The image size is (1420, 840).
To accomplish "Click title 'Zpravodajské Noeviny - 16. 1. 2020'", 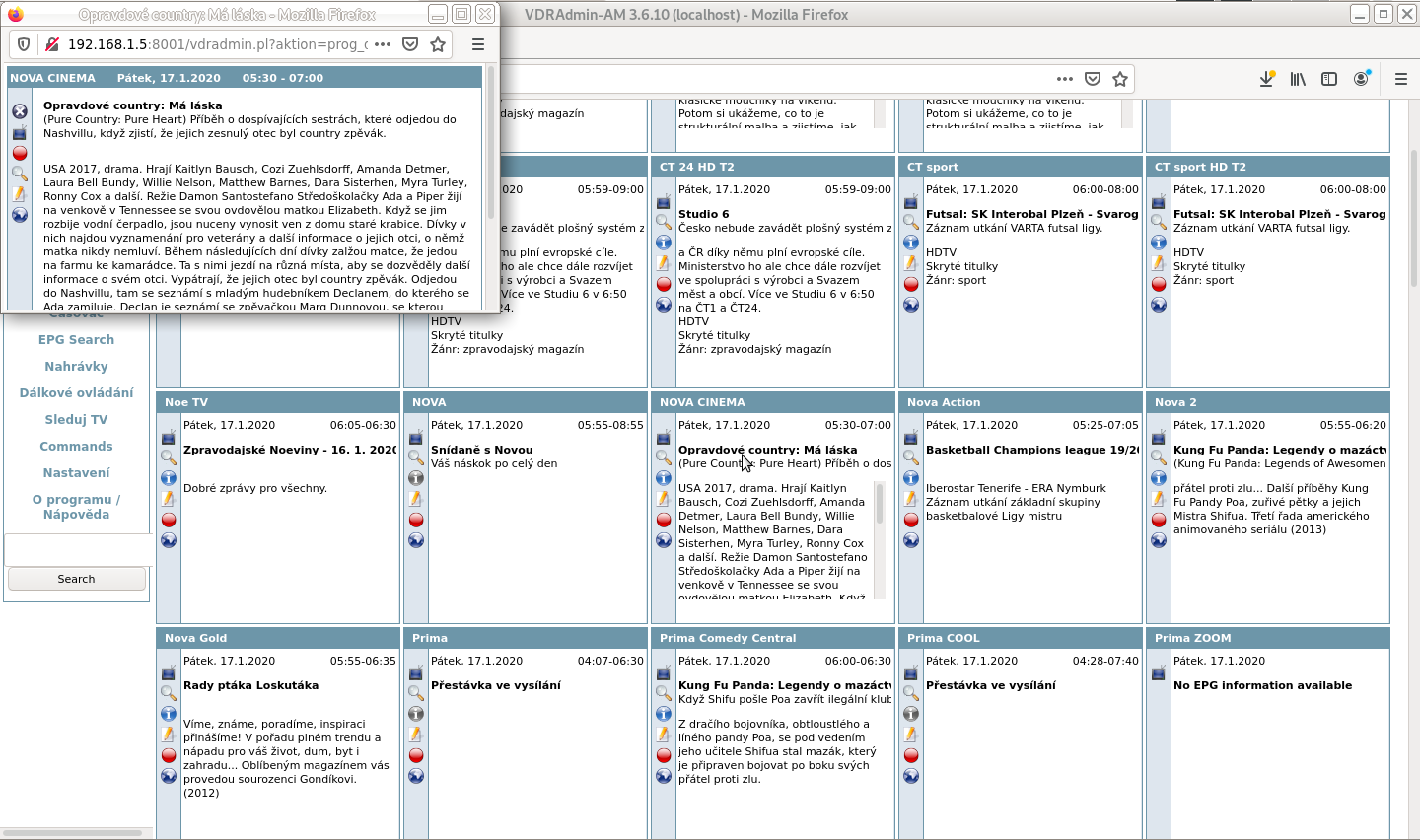I will 290,450.
